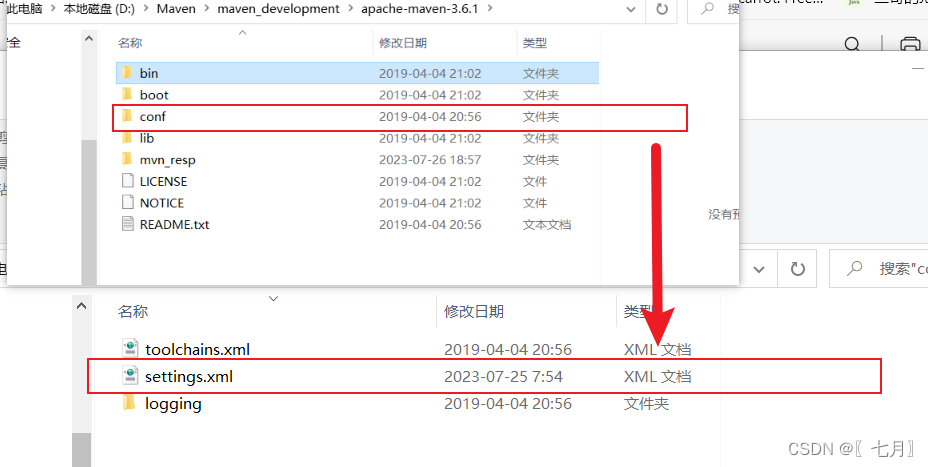
Task: Click the mvn_resp folder icon
Action: (127, 159)
